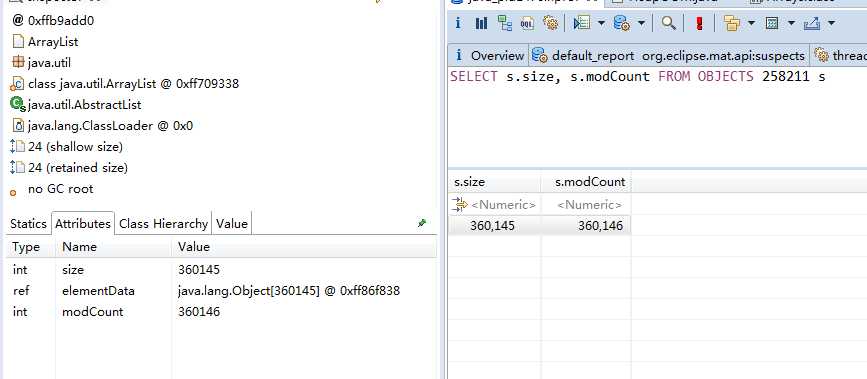
Task: Expand the Calculate Retained Size dropdown arrow
Action: click(791, 23)
